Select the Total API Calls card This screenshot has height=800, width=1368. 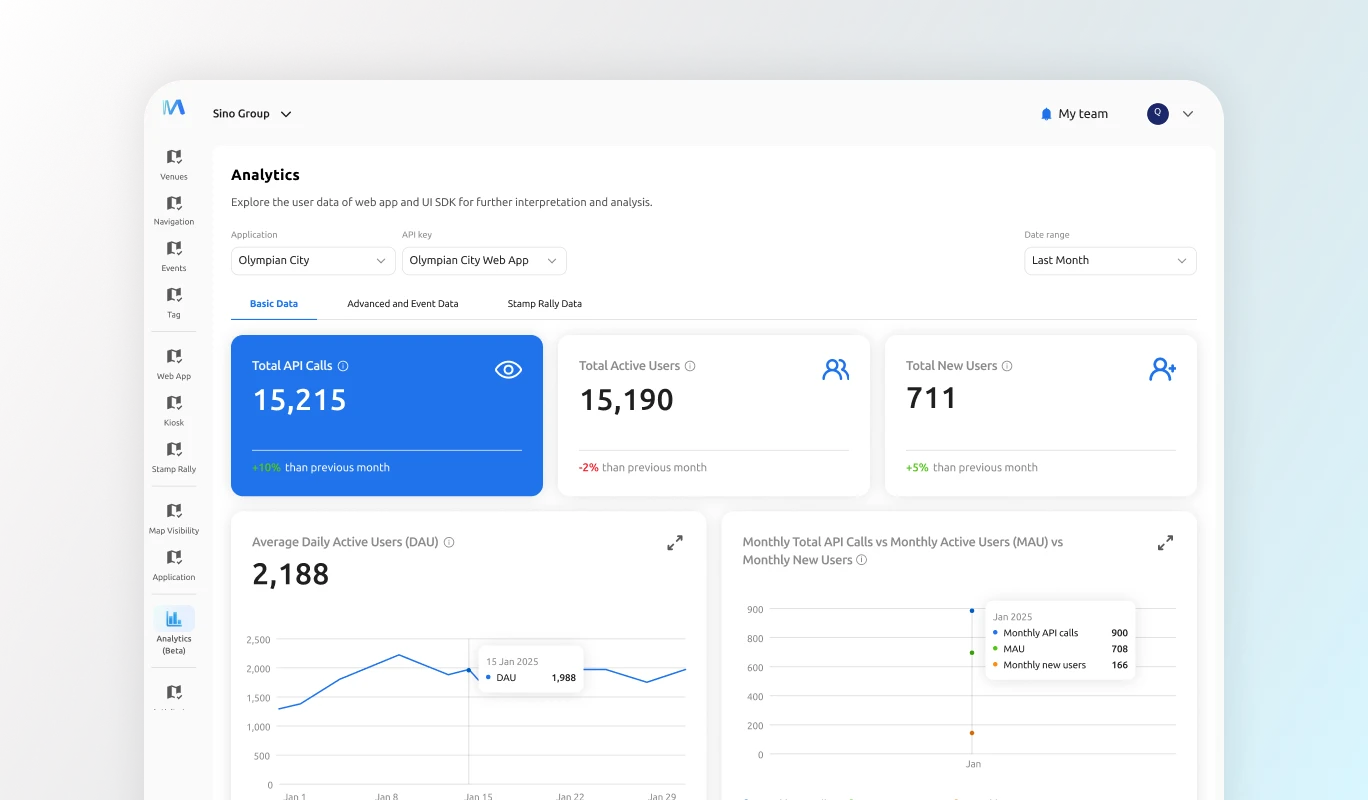tap(387, 415)
